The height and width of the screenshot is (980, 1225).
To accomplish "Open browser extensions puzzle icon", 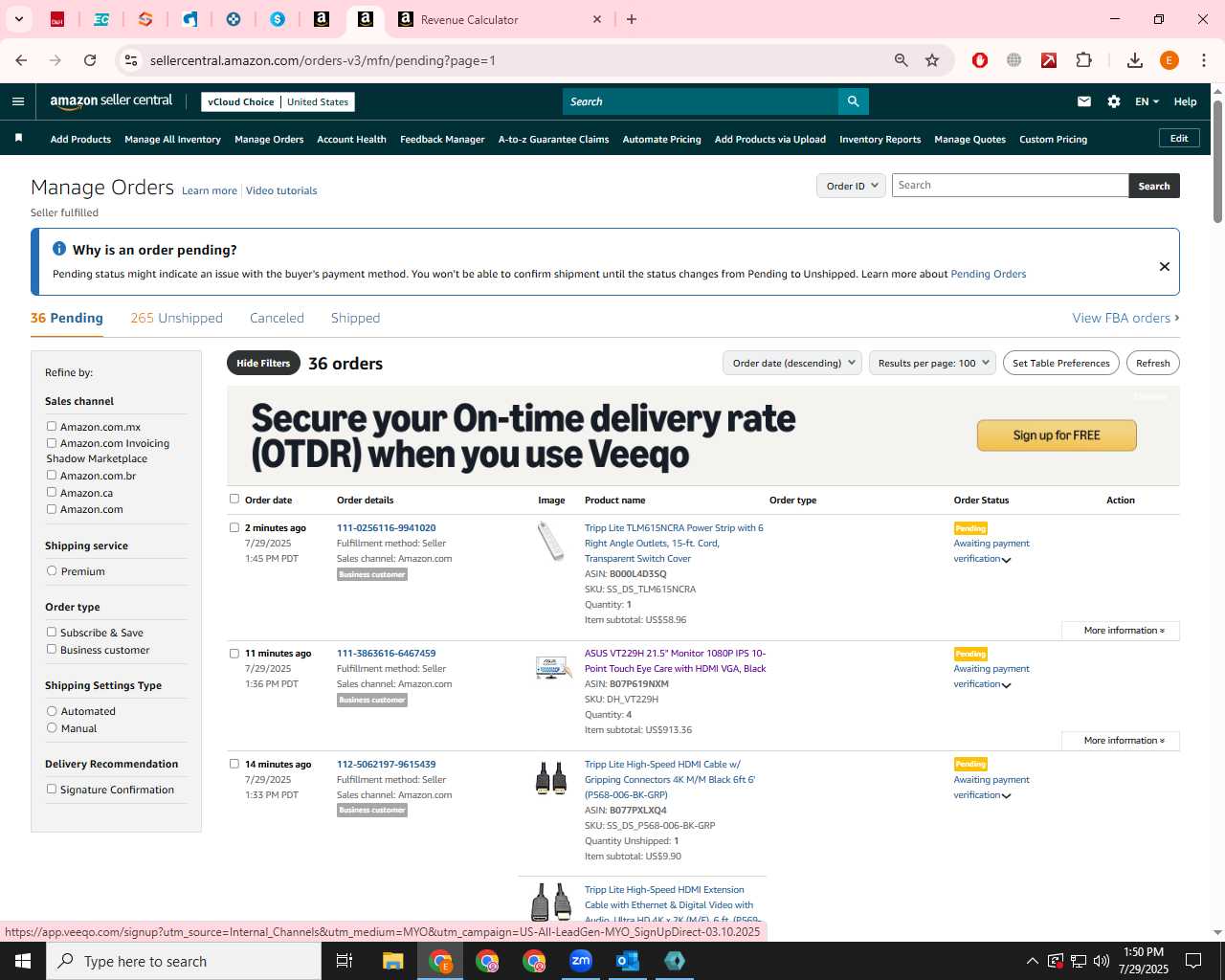I will 1083,60.
